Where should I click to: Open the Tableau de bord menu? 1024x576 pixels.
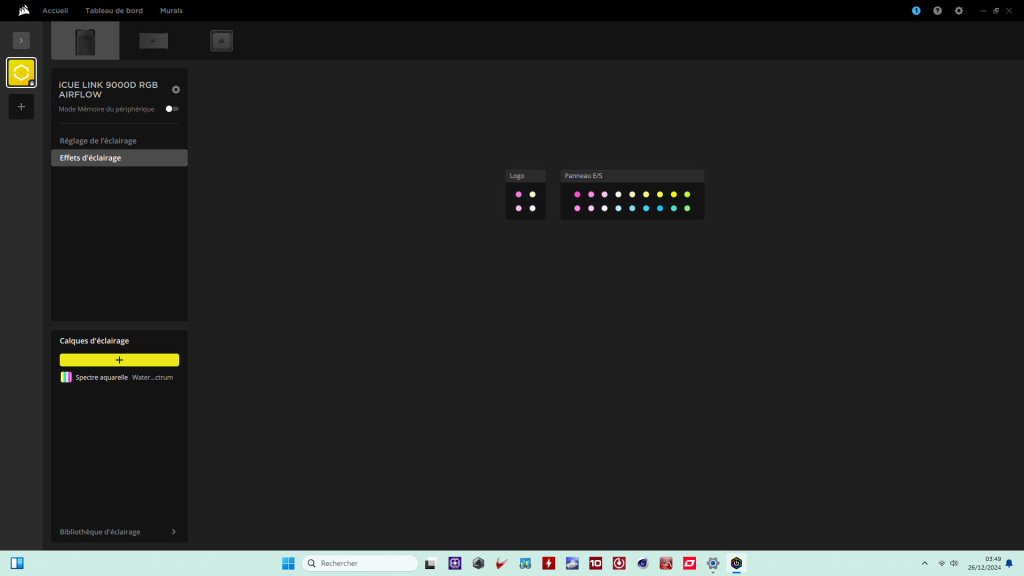(x=114, y=10)
